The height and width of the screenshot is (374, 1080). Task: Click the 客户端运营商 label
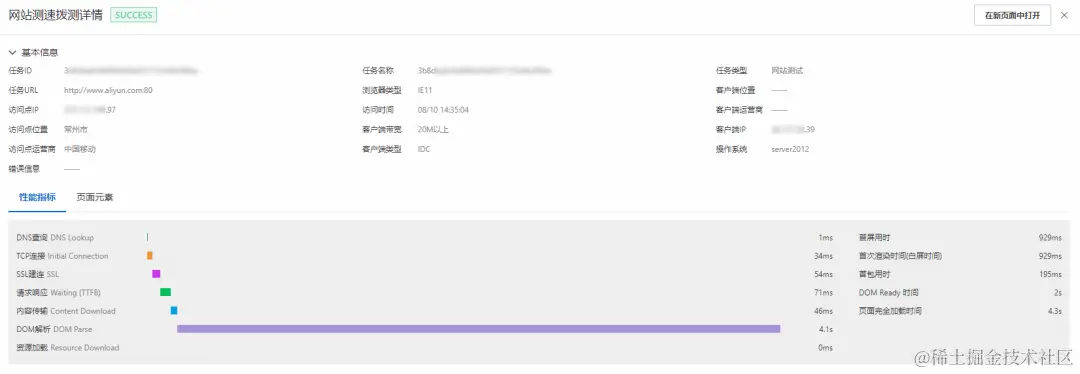pos(740,110)
